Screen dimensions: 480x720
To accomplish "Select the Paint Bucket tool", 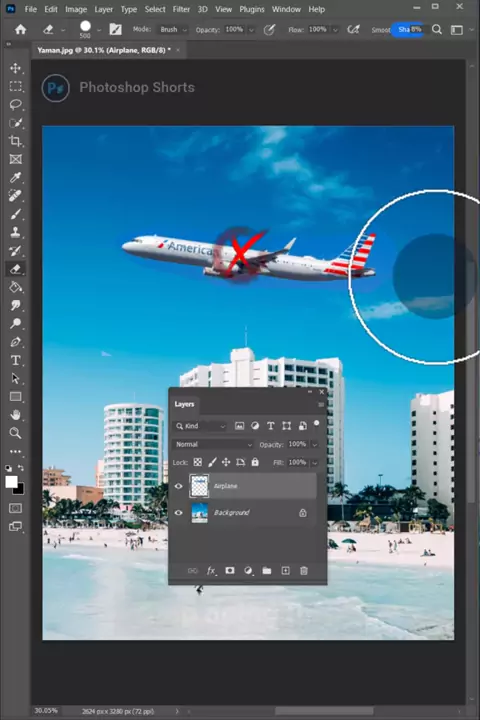I will pos(16,287).
